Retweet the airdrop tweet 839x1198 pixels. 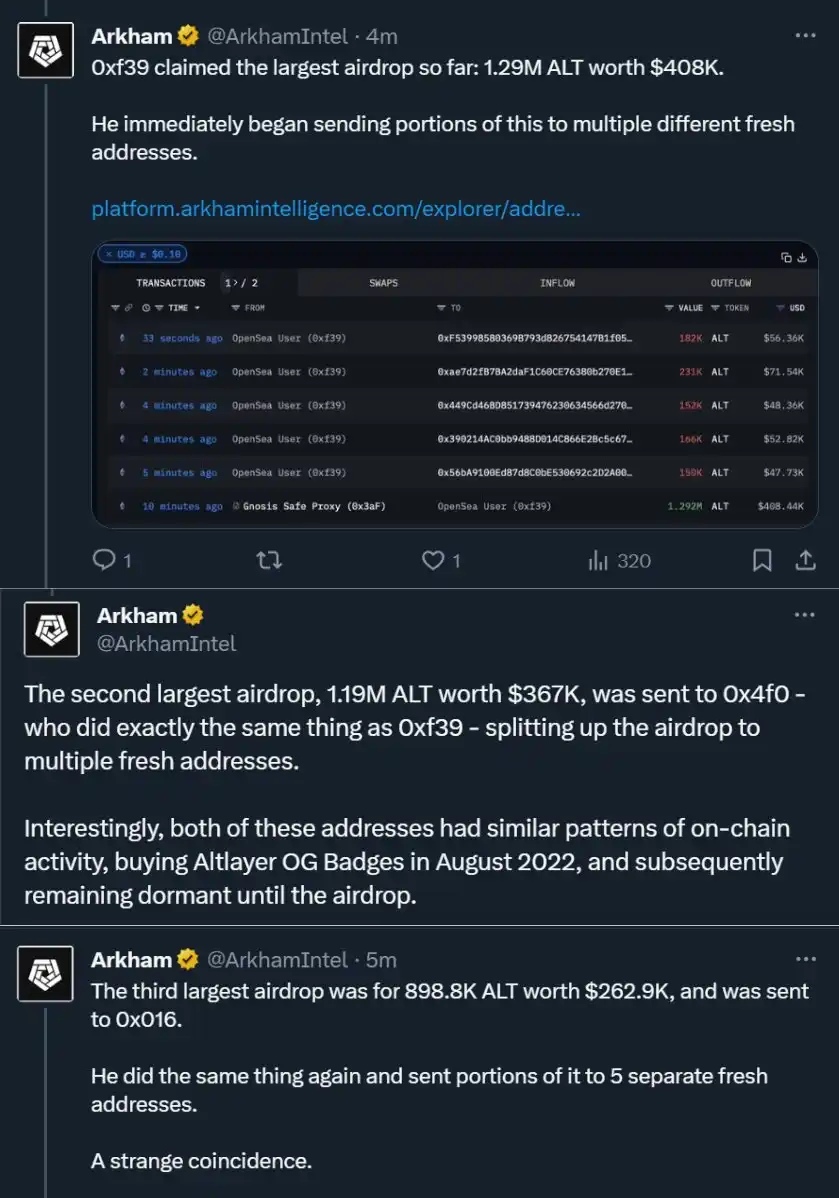coord(268,560)
